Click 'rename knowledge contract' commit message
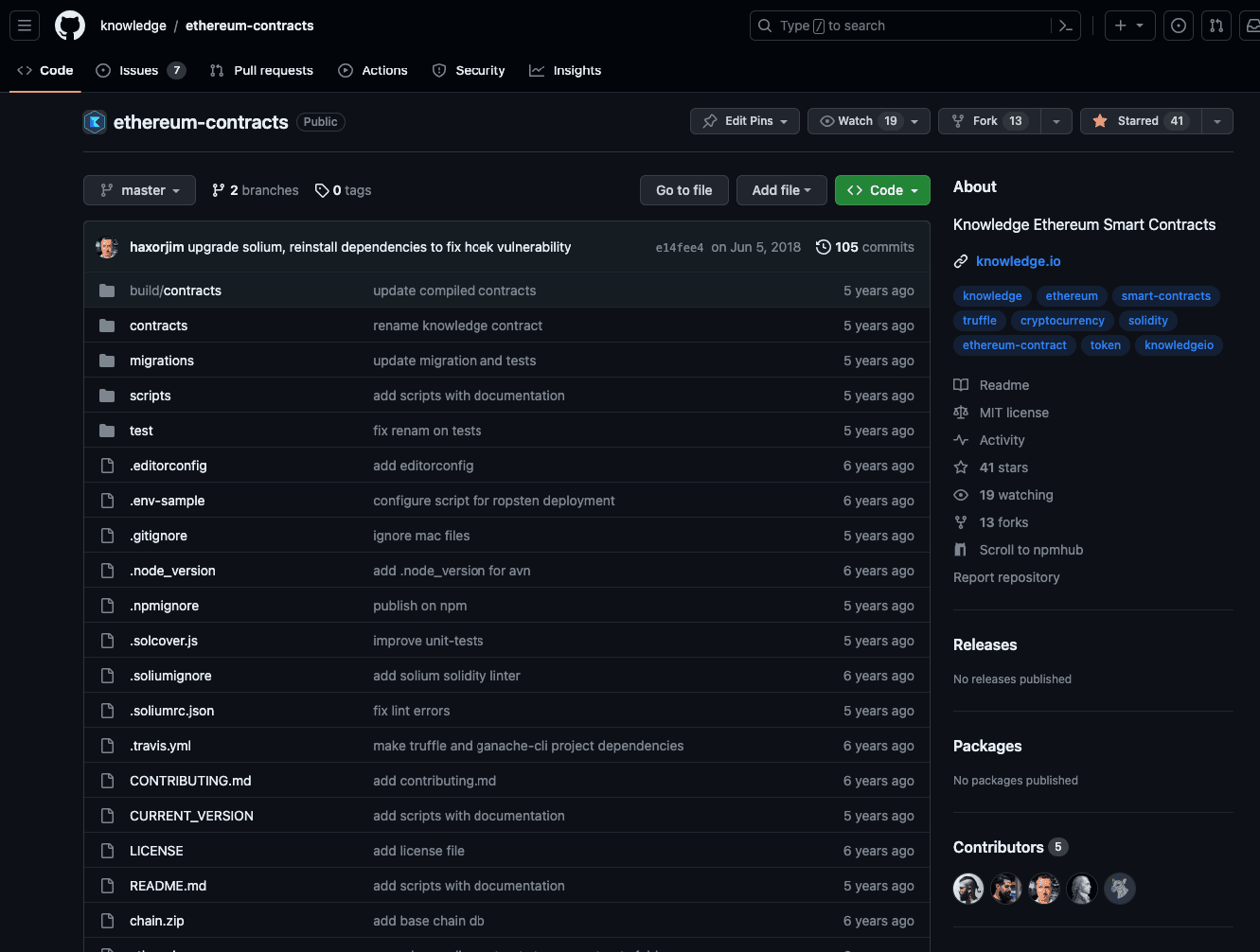The height and width of the screenshot is (952, 1260). 458,326
